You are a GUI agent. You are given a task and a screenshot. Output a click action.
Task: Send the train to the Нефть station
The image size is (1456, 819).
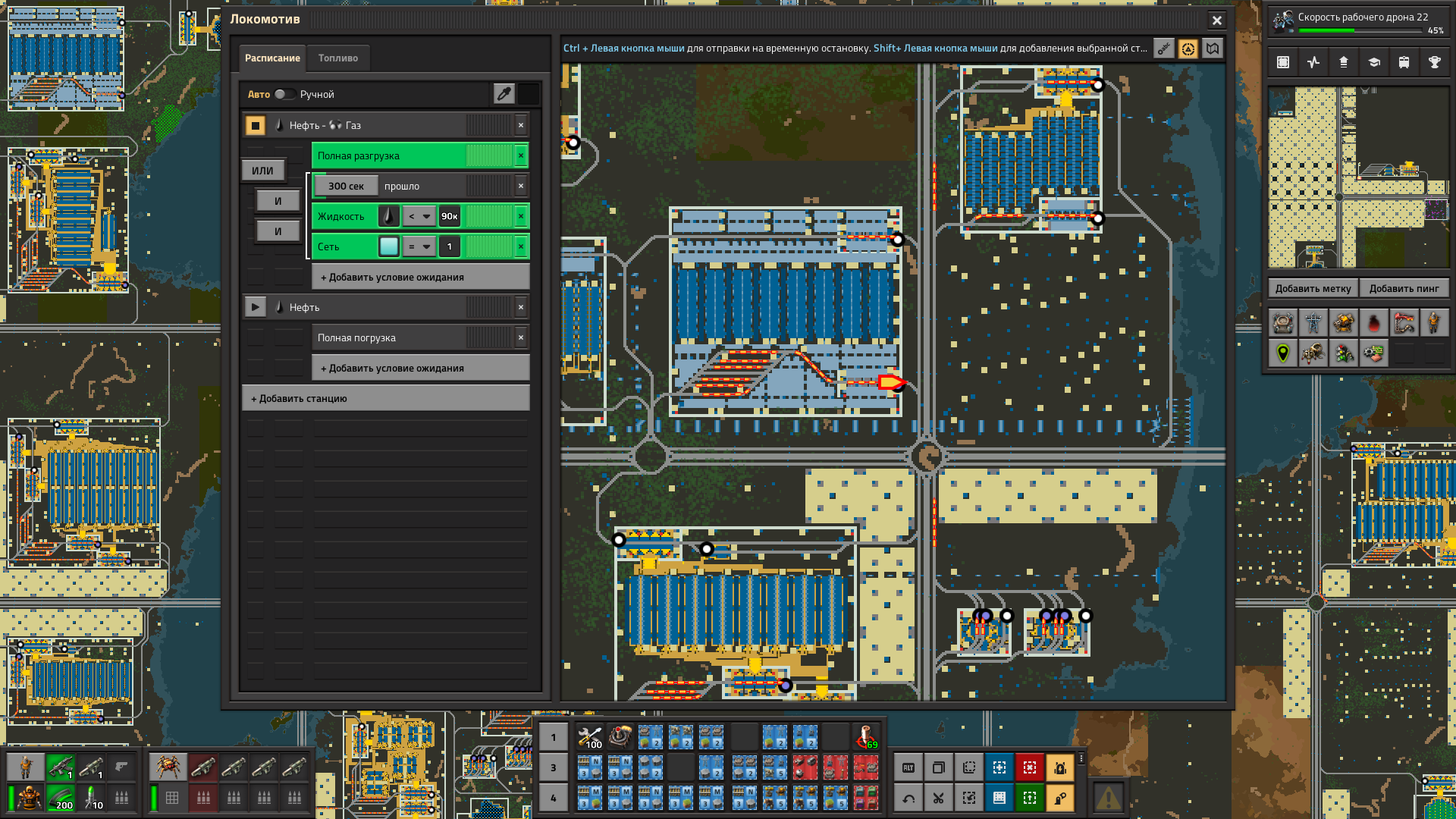(256, 307)
